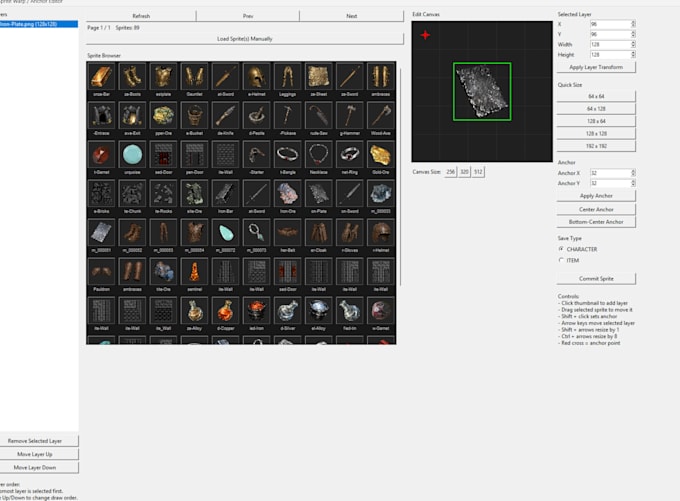The height and width of the screenshot is (501, 680).
Task: Click the Apply Anchor button
Action: click(596, 196)
